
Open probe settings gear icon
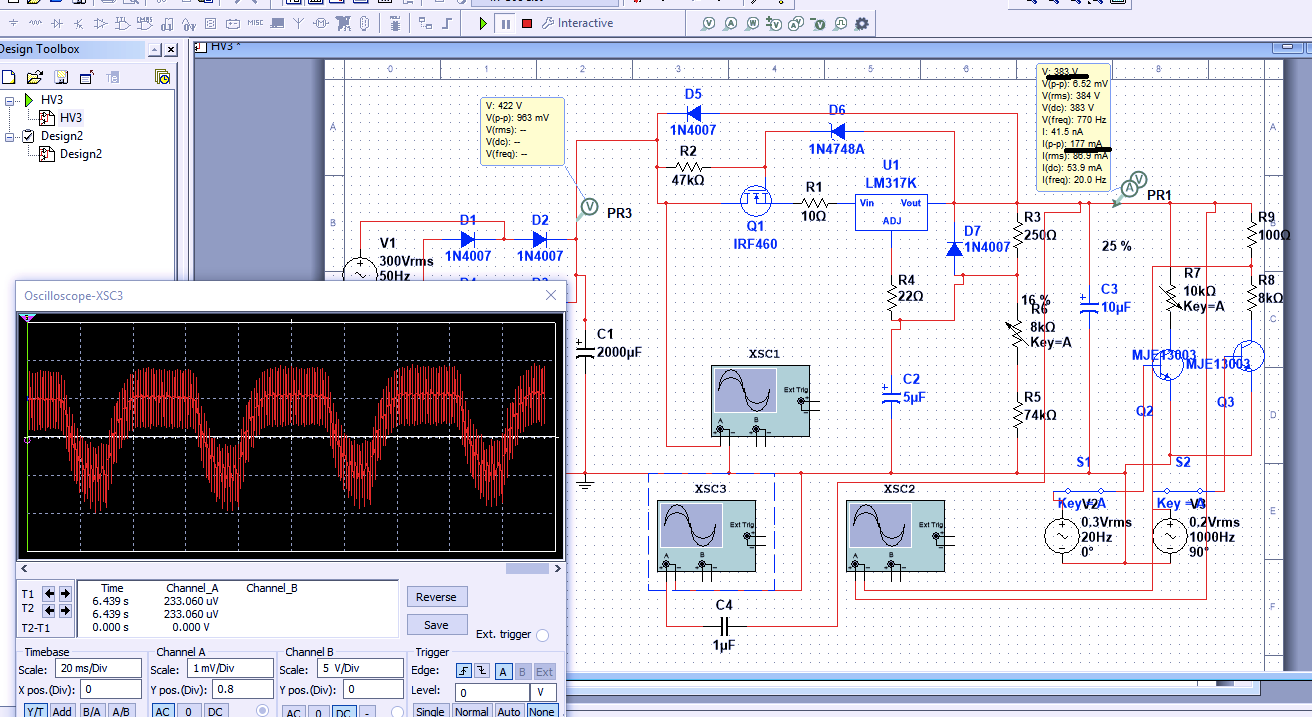click(861, 23)
